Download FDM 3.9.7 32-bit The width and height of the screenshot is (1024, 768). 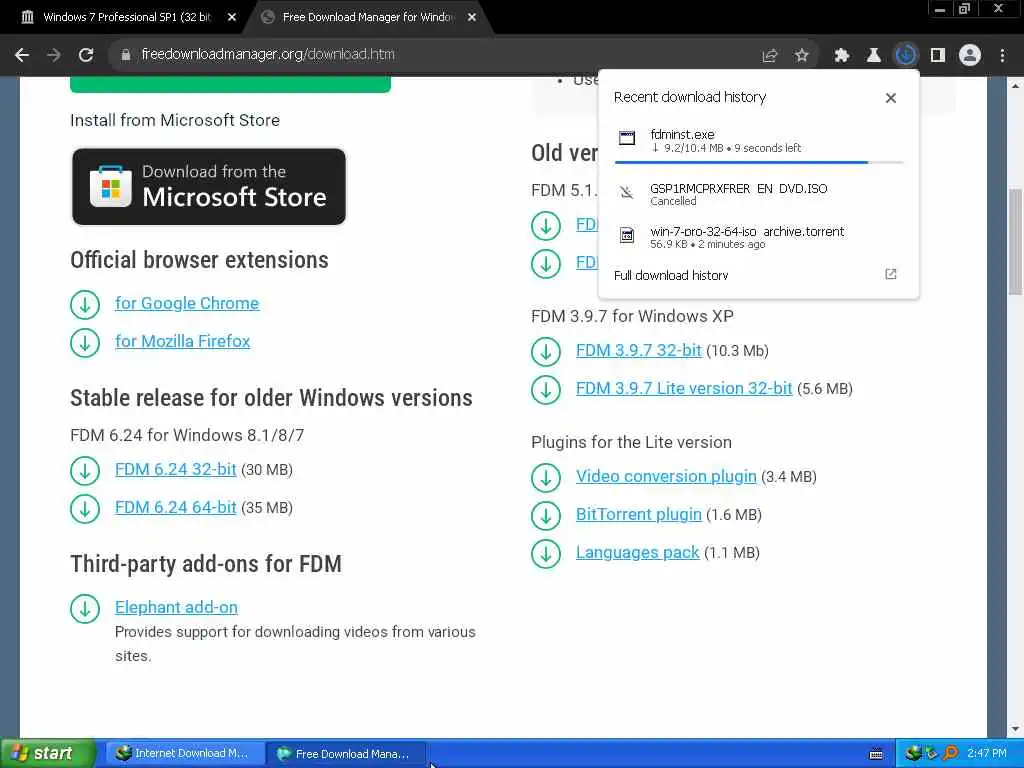639,351
